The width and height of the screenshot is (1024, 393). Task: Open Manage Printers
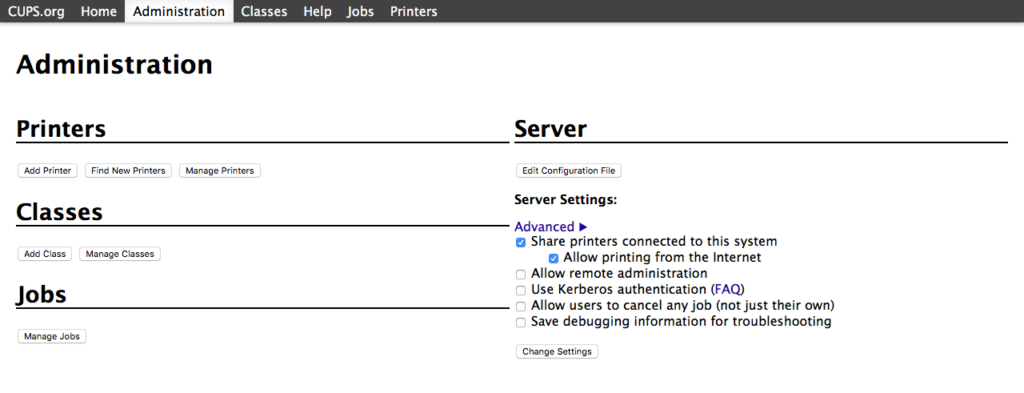pyautogui.click(x=219, y=170)
